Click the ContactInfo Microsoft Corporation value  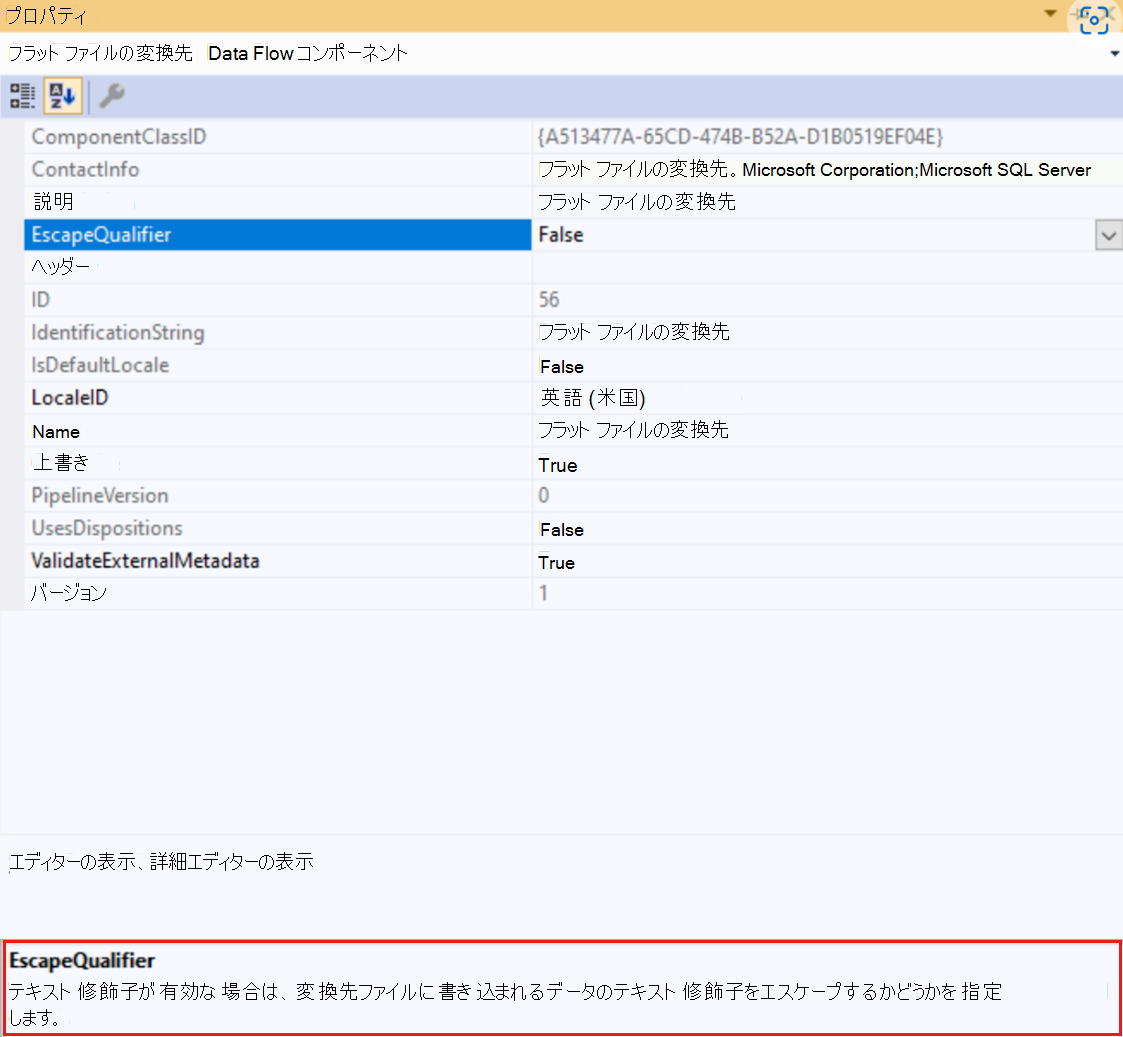point(814,170)
